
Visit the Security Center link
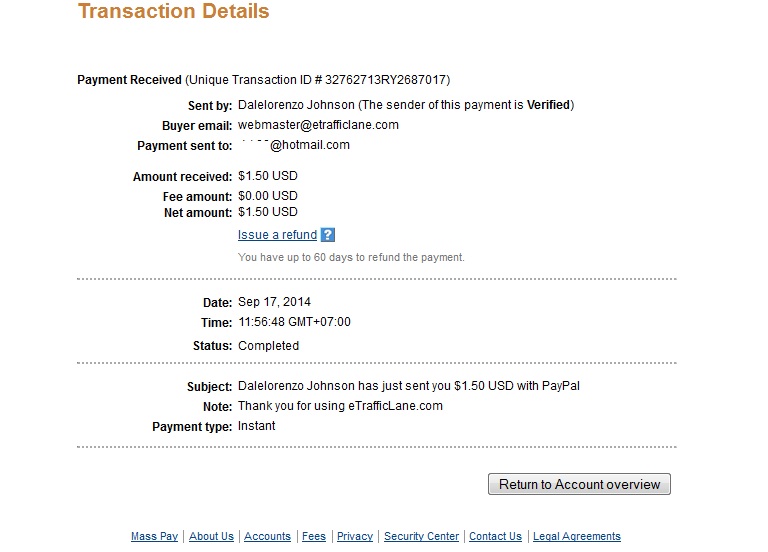[421, 536]
